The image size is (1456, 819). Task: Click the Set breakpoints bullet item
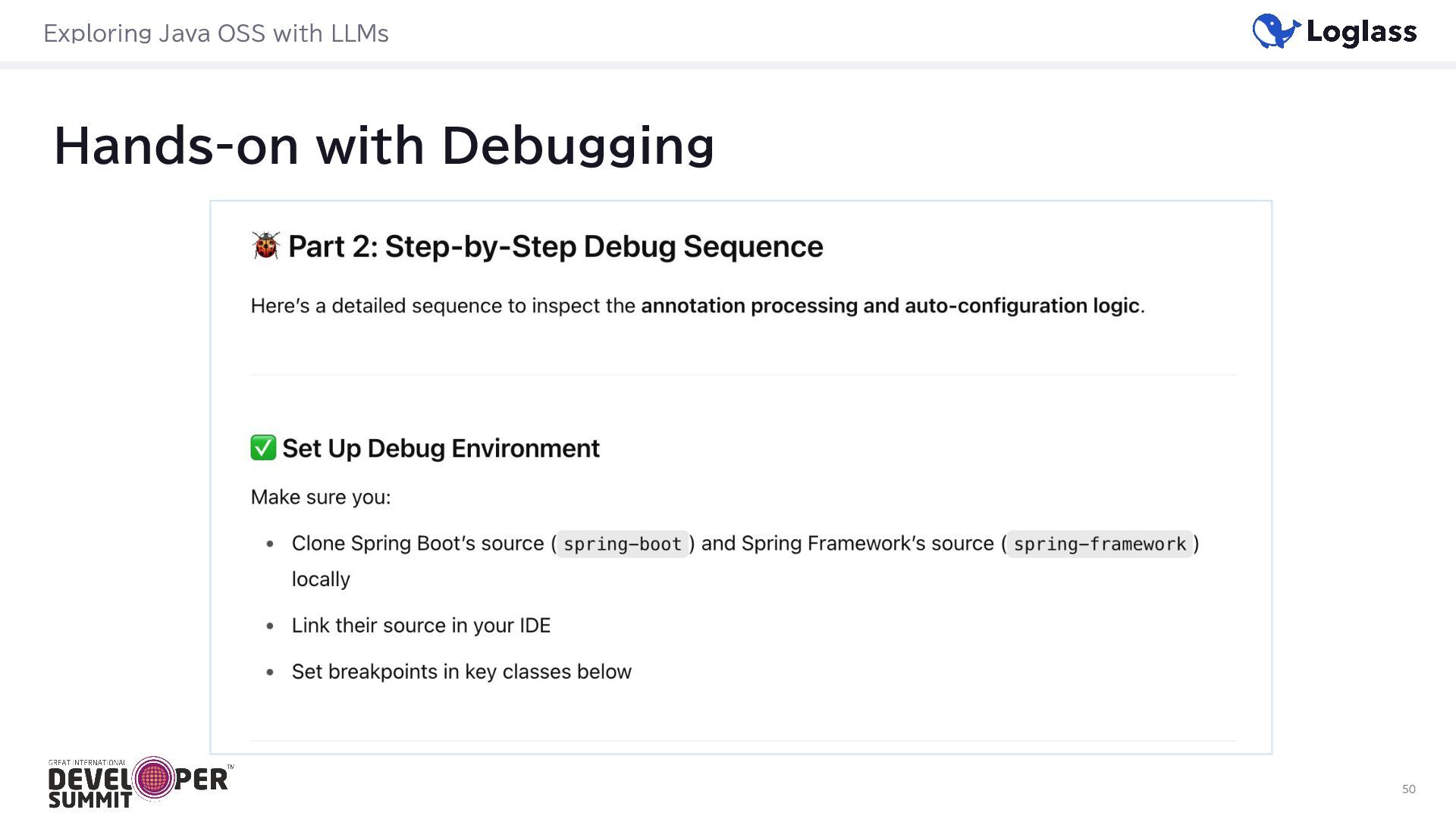[x=461, y=672]
